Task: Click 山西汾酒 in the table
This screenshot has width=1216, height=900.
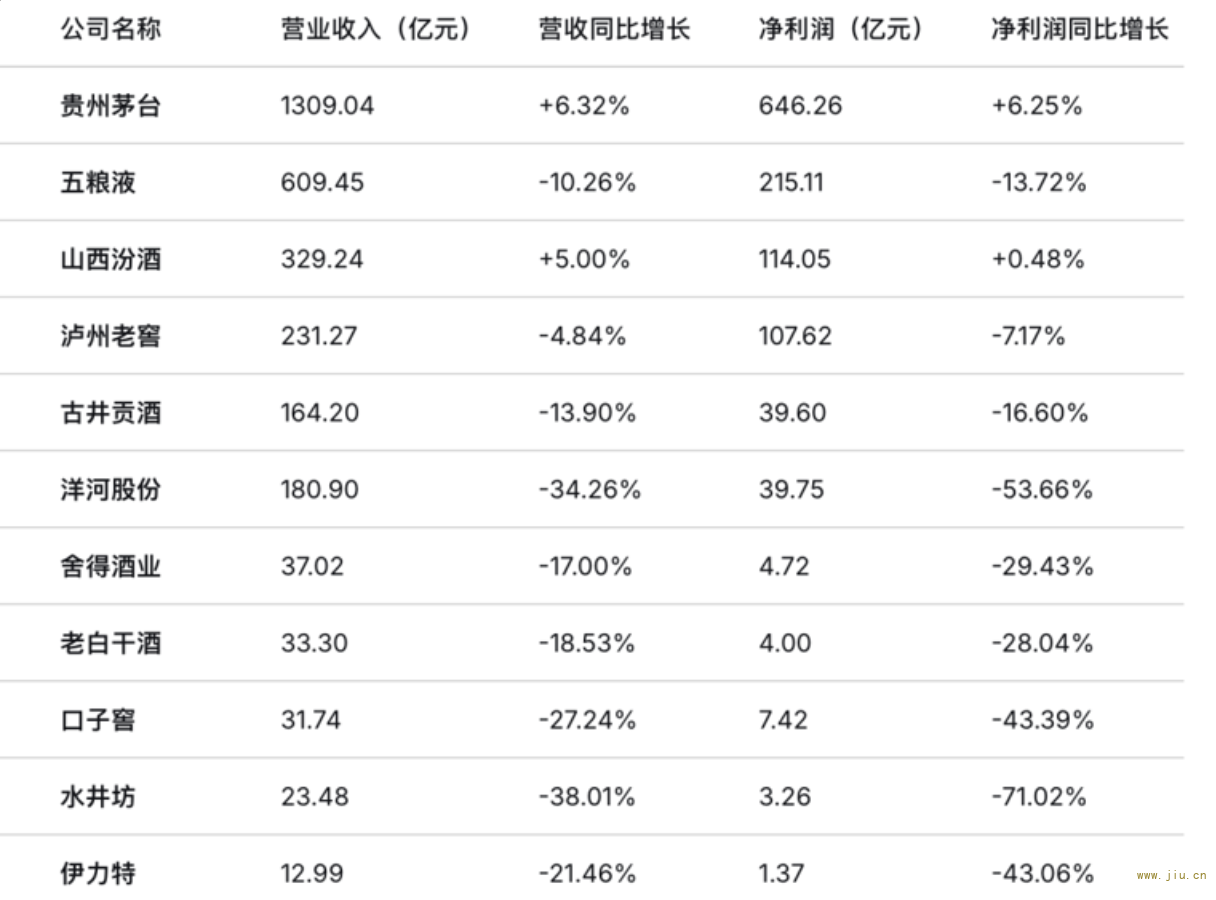Action: click(x=110, y=260)
